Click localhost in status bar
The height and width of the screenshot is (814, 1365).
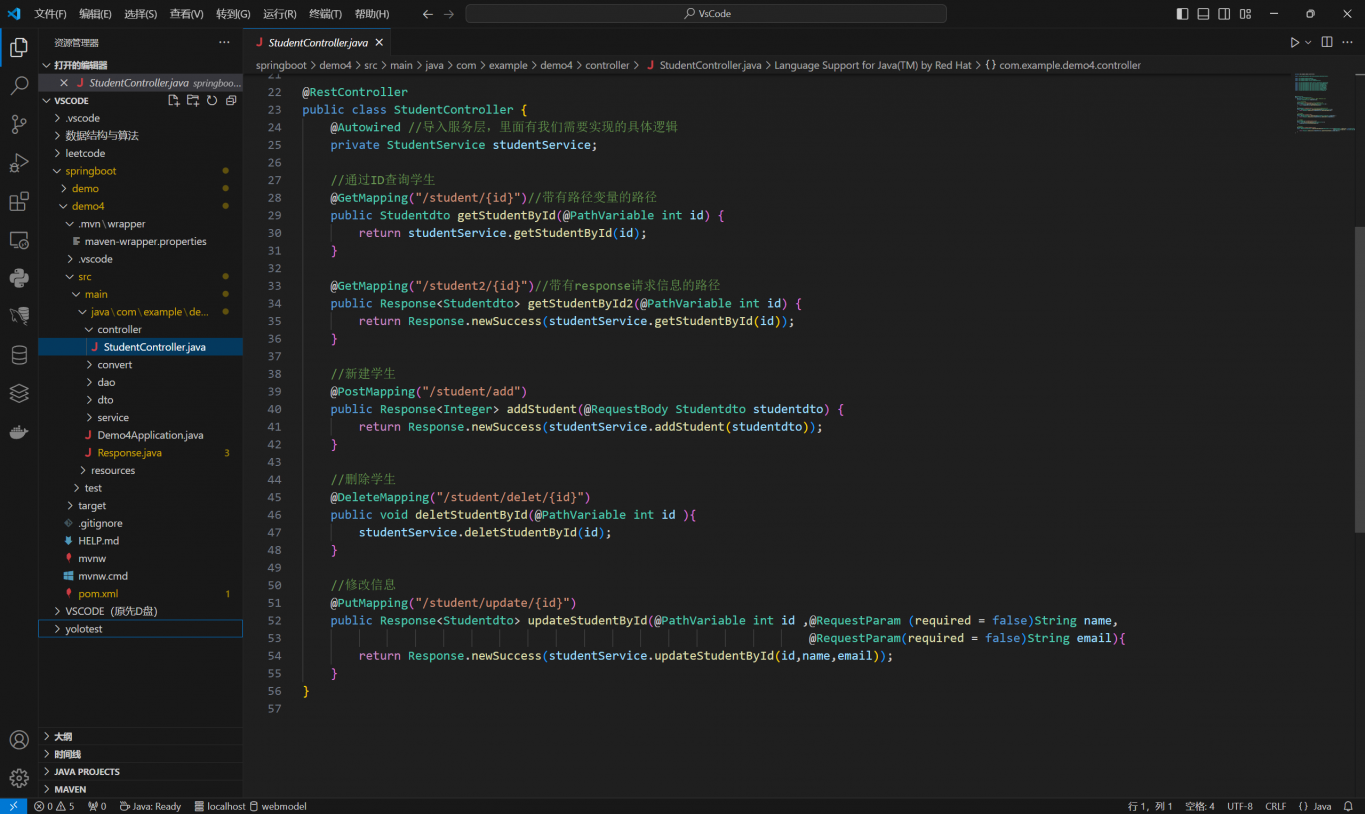pyautogui.click(x=220, y=806)
